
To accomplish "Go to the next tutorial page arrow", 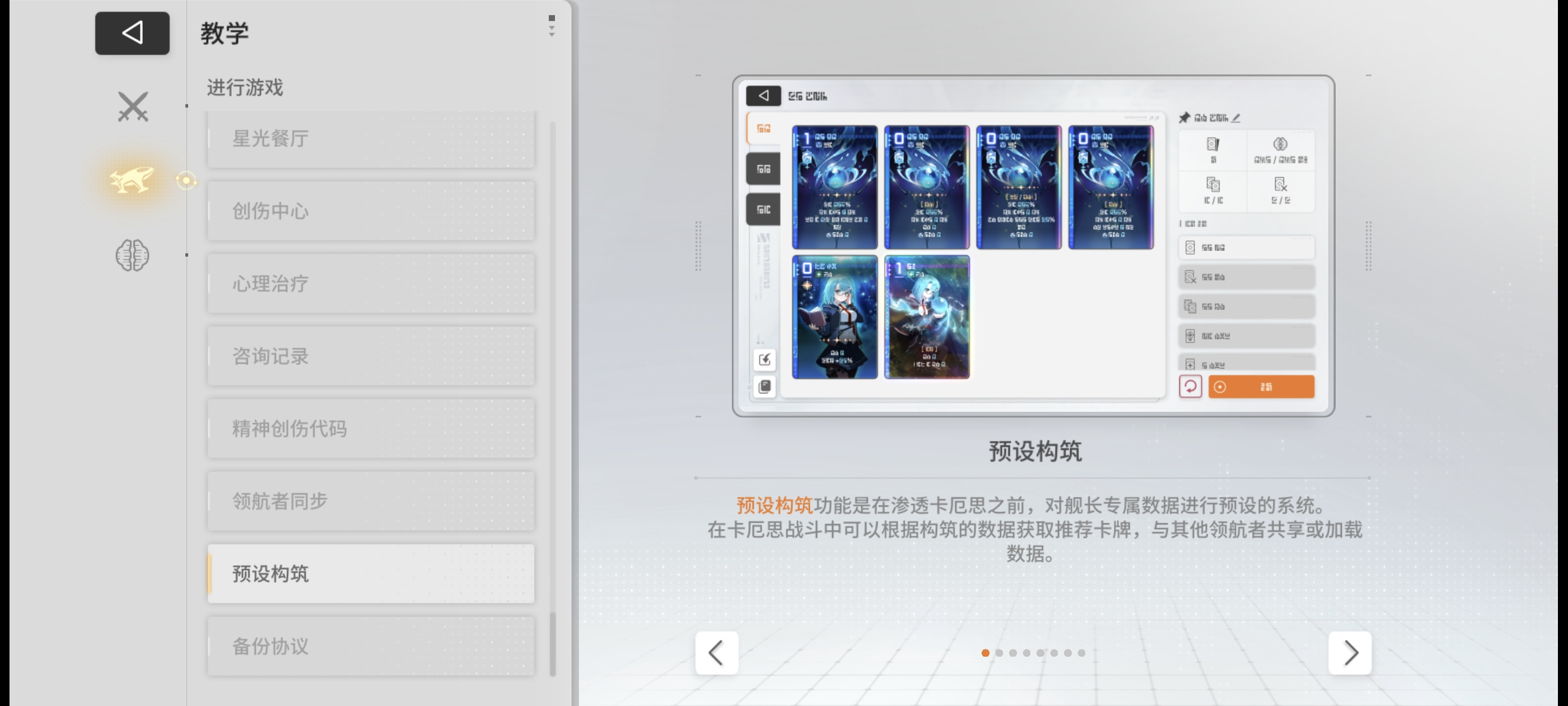I will pyautogui.click(x=1350, y=652).
